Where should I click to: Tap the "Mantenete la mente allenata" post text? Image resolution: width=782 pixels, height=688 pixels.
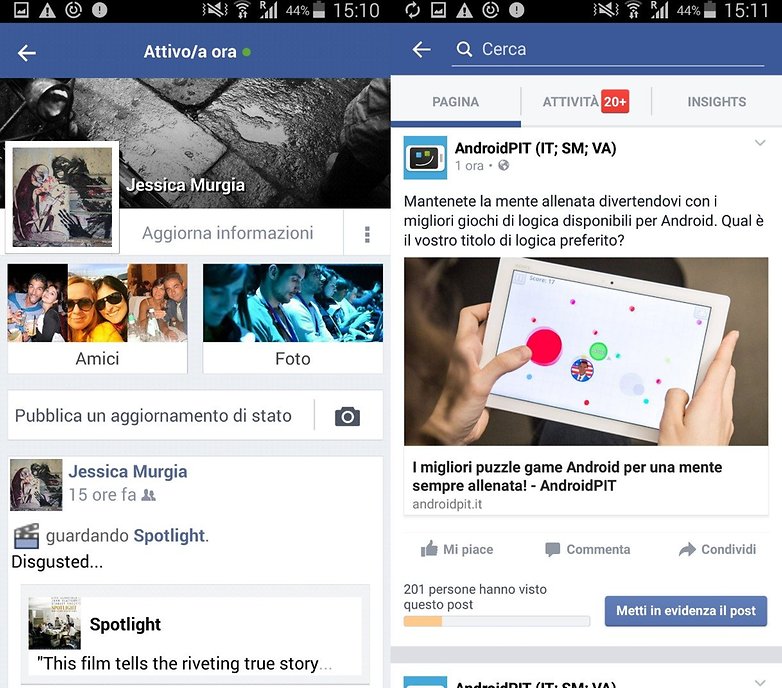point(584,221)
